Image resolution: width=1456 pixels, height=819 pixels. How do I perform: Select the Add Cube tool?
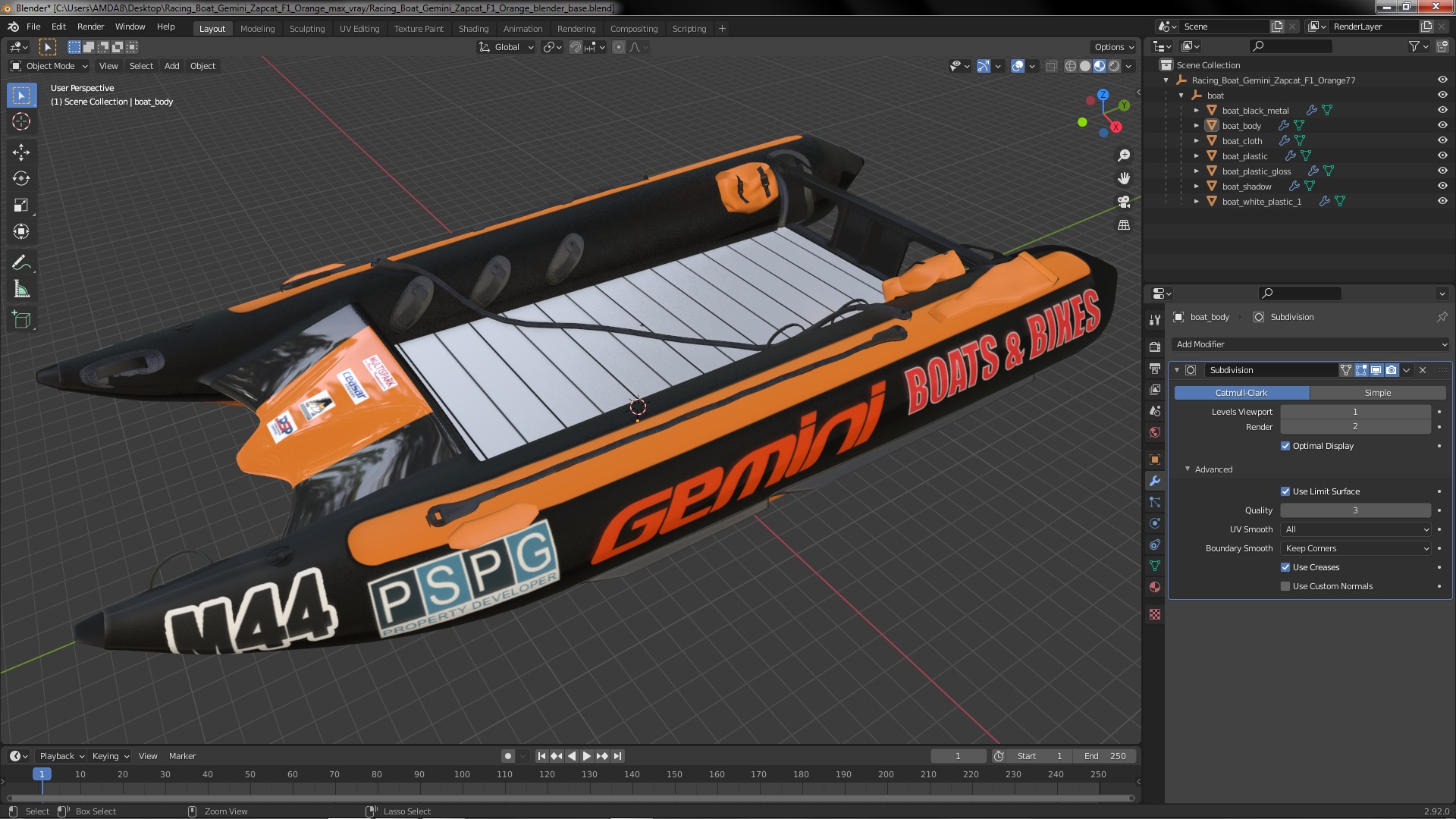[21, 321]
